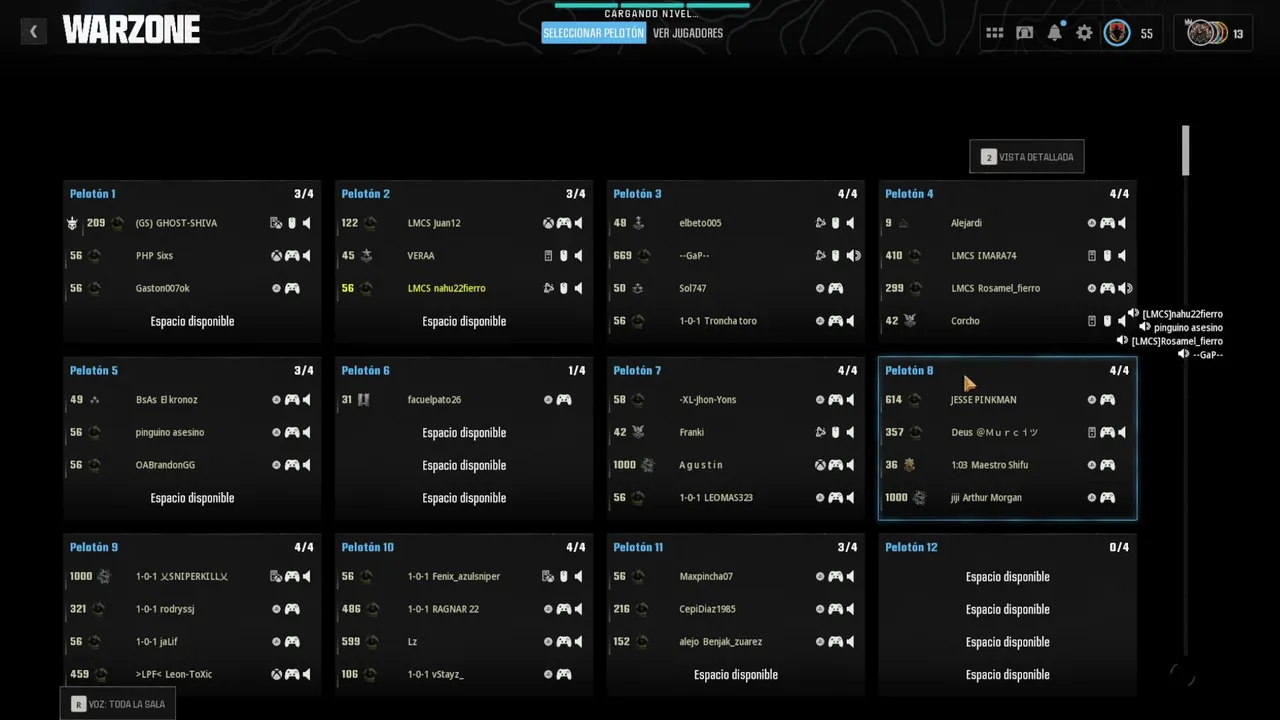Click controller icon for JESSE PINKMAN
1280x720 pixels.
[1107, 400]
